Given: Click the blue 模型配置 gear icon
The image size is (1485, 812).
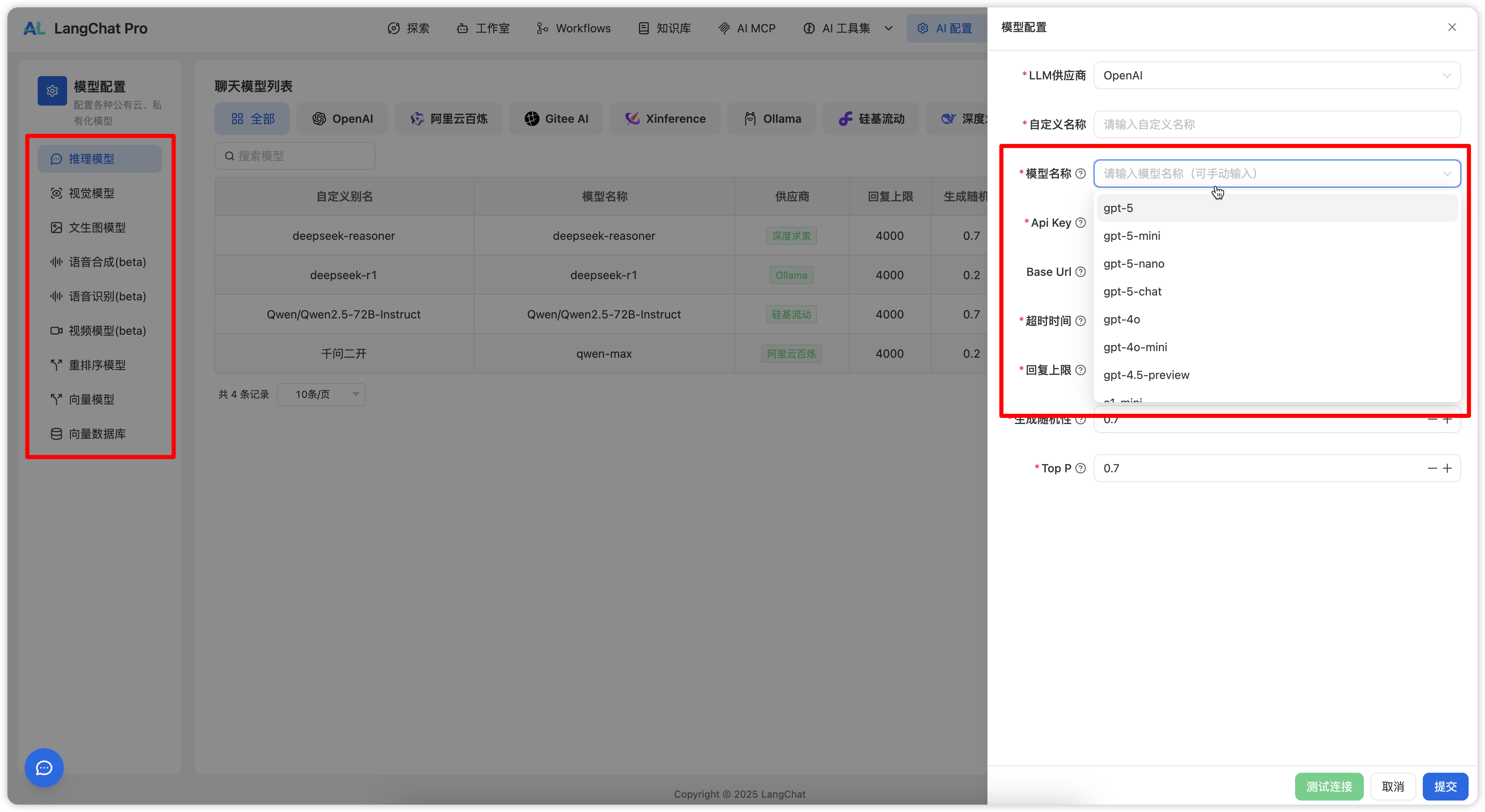Looking at the screenshot, I should pyautogui.click(x=52, y=91).
